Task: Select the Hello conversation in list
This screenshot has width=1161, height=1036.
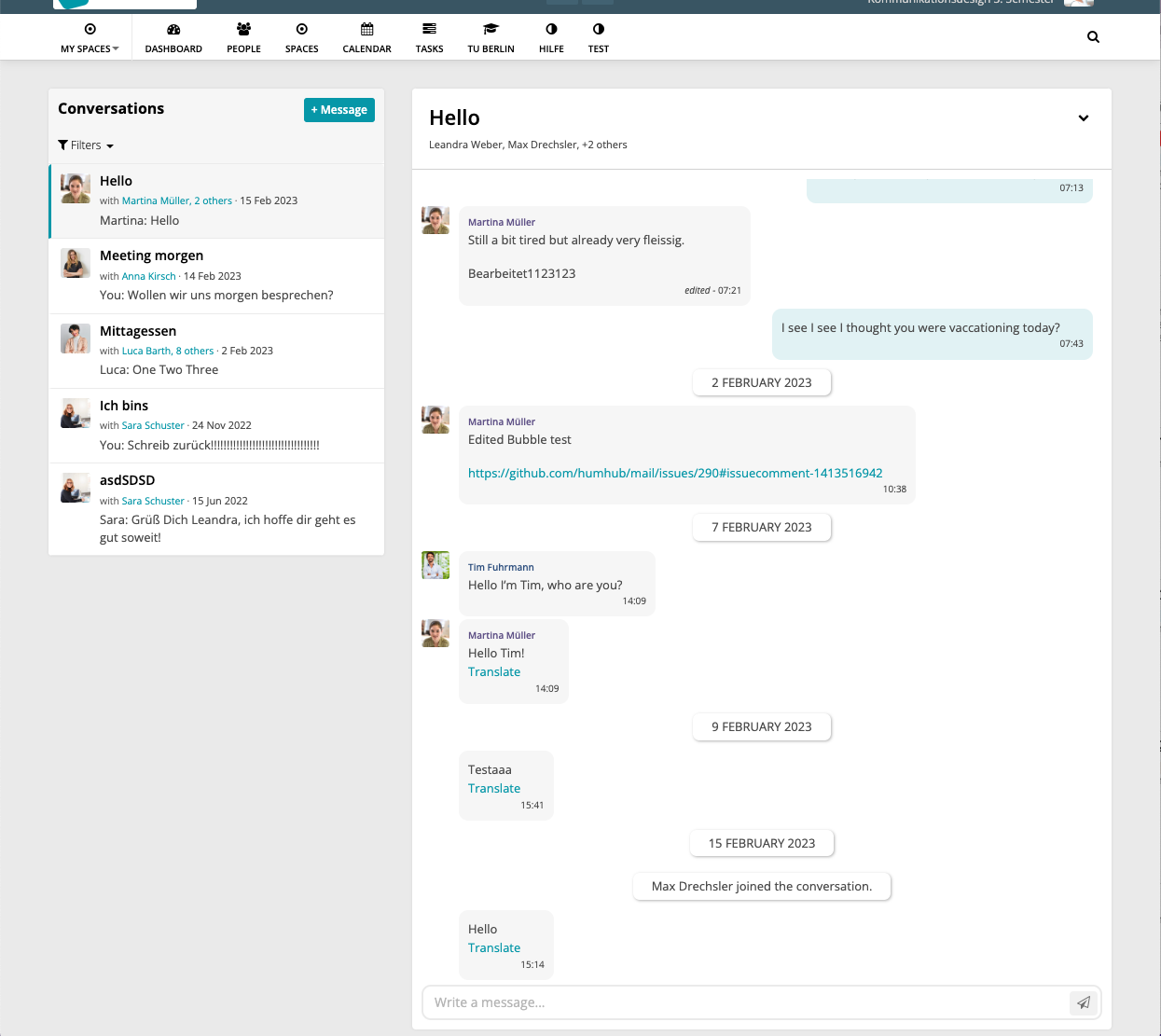Action: 216,200
